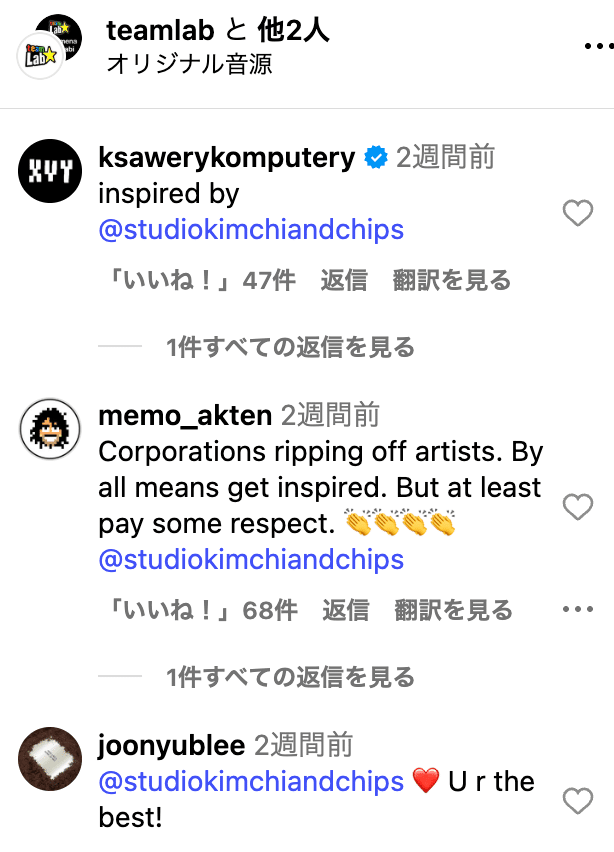Open memo_akten's pixel avatar
614x852 pixels.
(49, 431)
